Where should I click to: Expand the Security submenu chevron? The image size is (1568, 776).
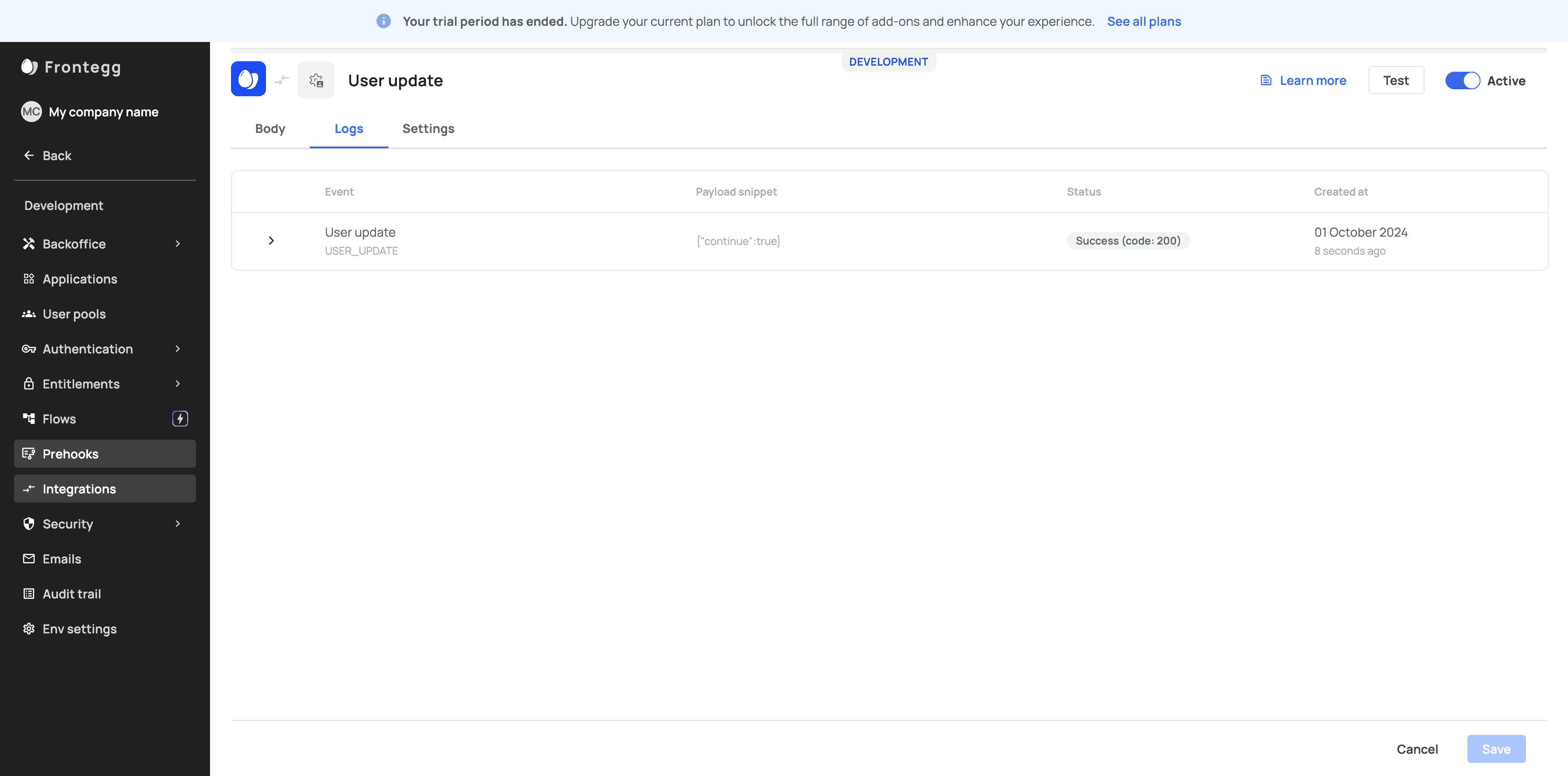click(178, 524)
